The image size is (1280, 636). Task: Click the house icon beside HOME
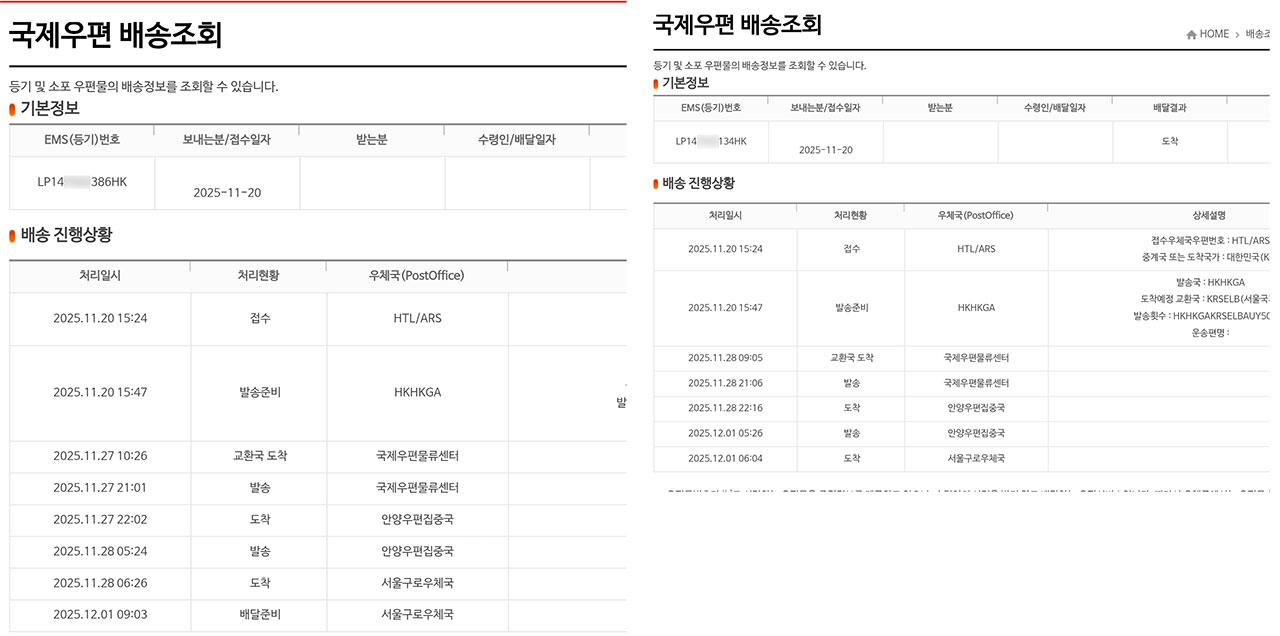tap(1191, 35)
